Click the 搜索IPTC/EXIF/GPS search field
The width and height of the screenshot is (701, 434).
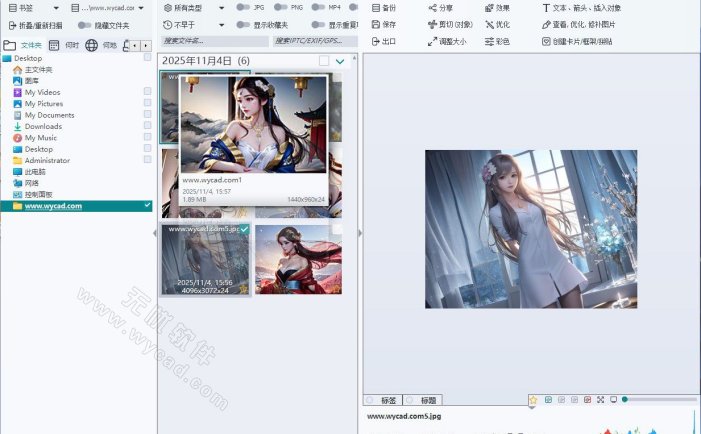[x=315, y=41]
